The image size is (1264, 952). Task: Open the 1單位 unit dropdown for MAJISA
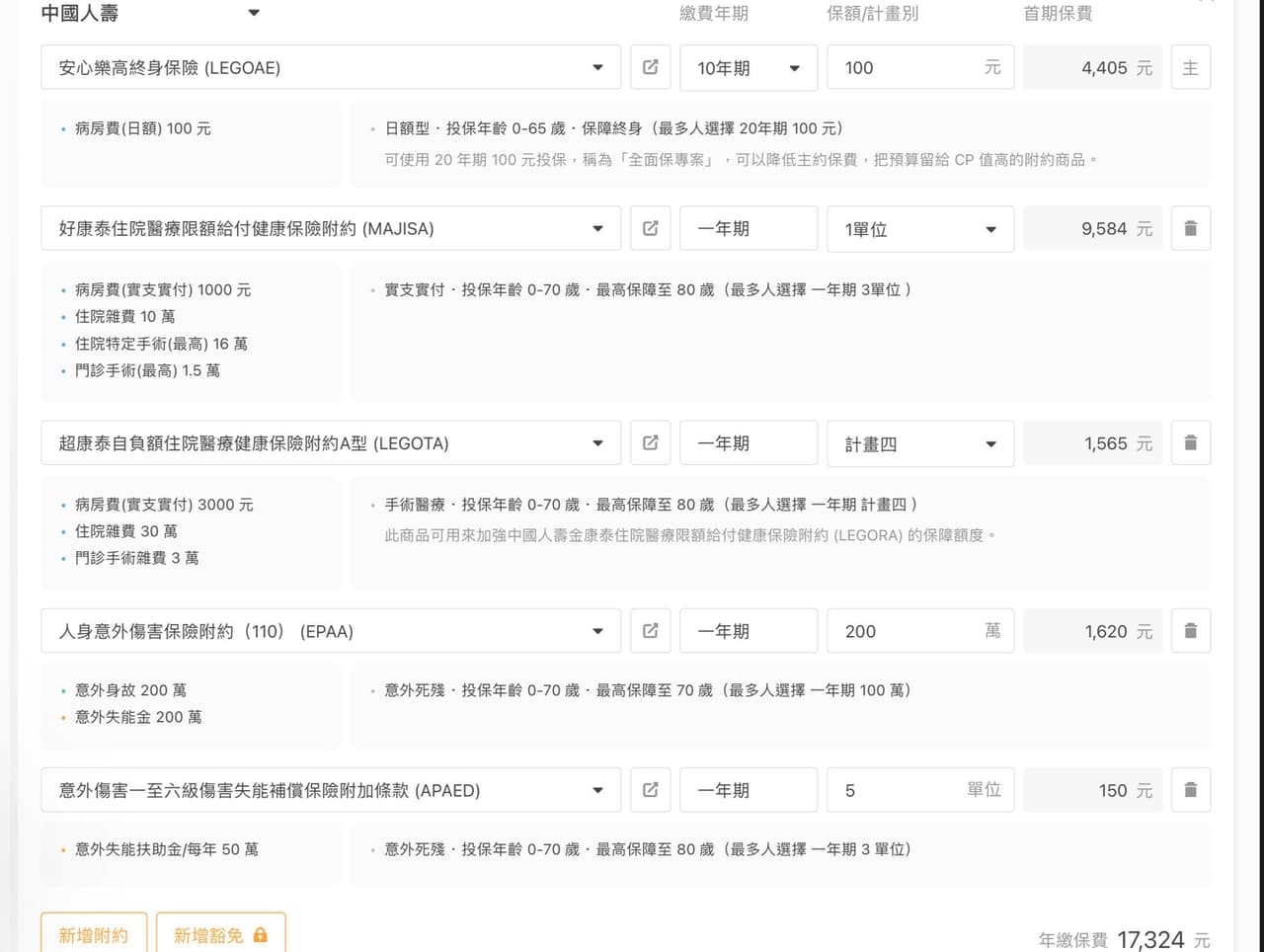919,228
